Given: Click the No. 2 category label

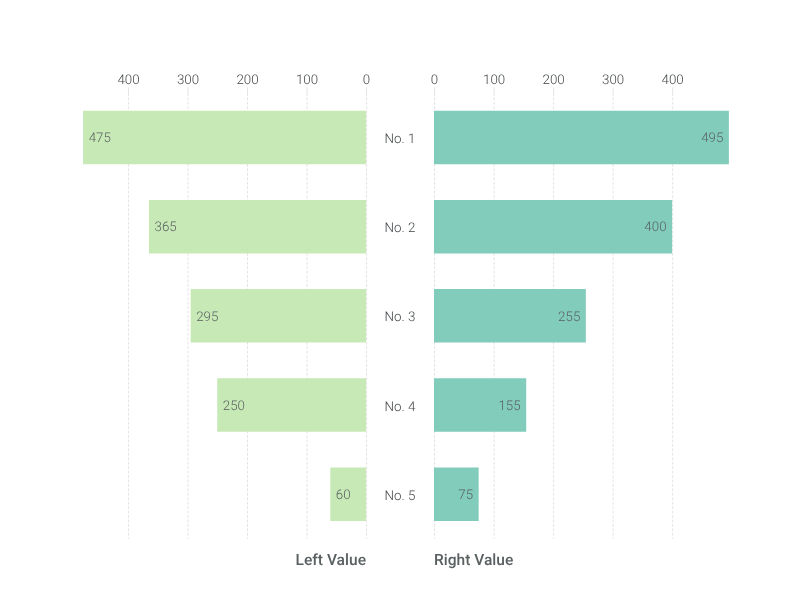Looking at the screenshot, I should tap(400, 227).
